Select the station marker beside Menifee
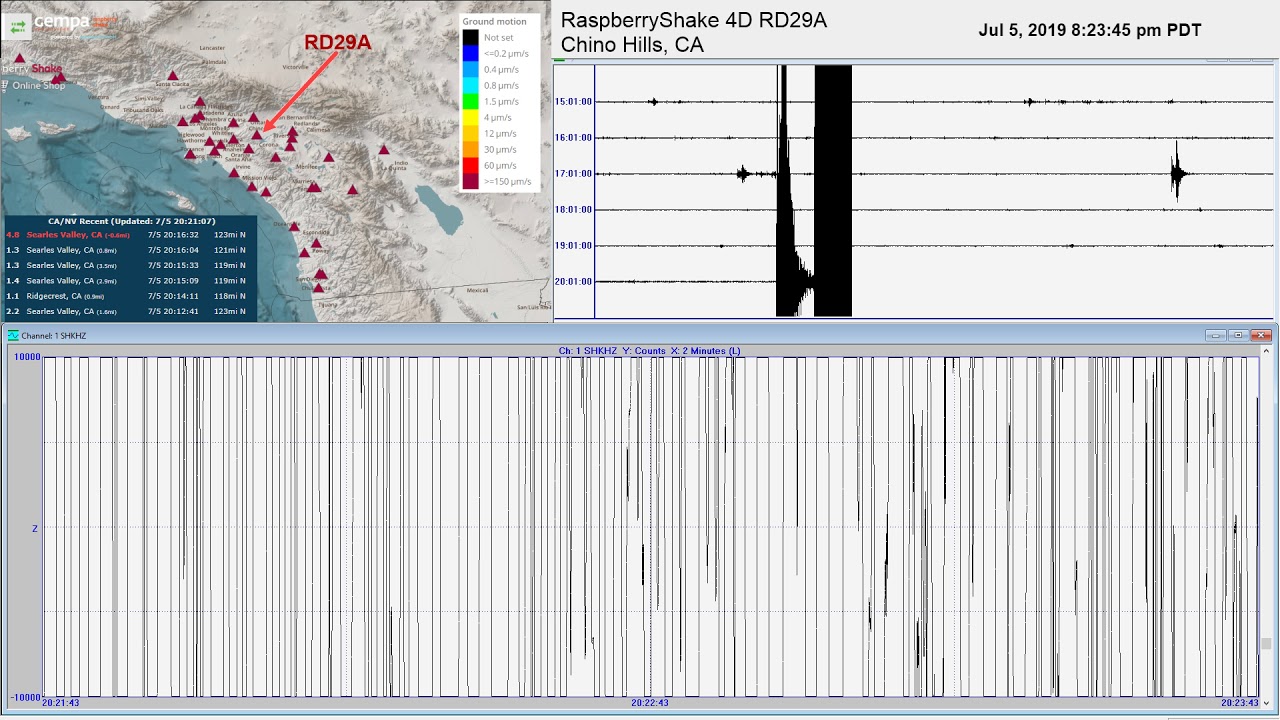1280x720 pixels. coord(329,157)
